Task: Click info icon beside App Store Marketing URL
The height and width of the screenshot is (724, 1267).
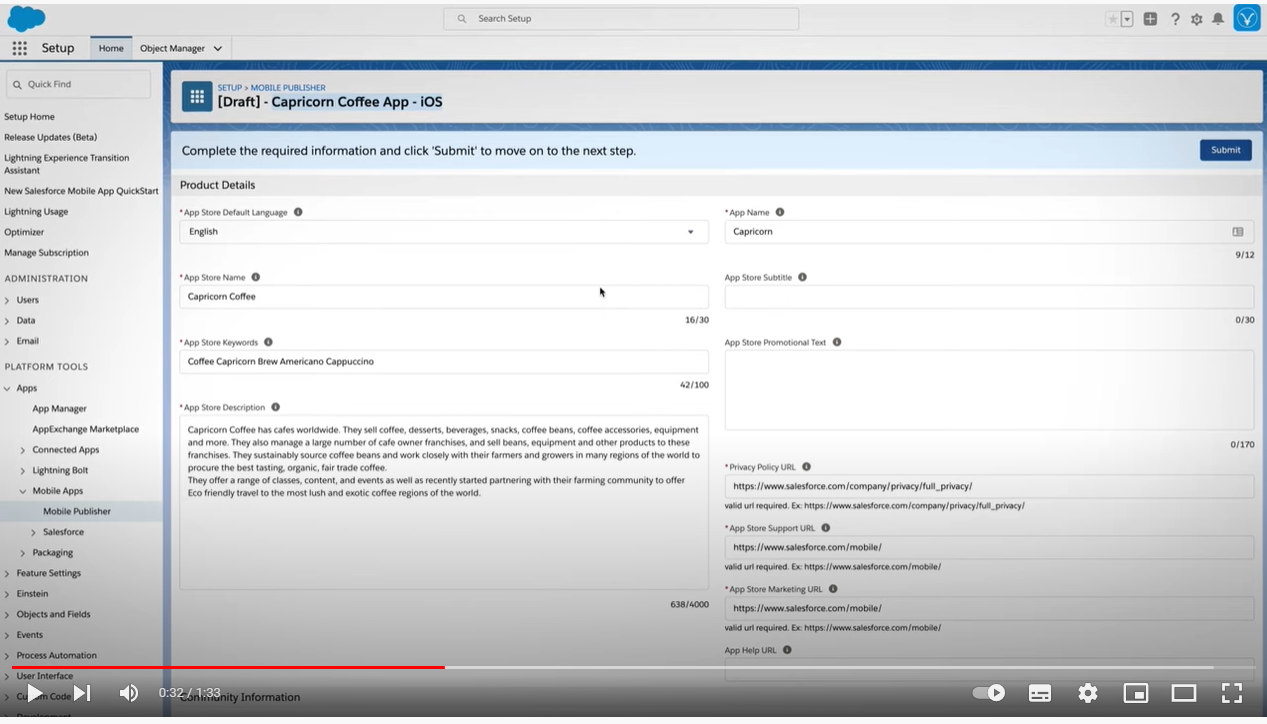Action: pos(833,589)
